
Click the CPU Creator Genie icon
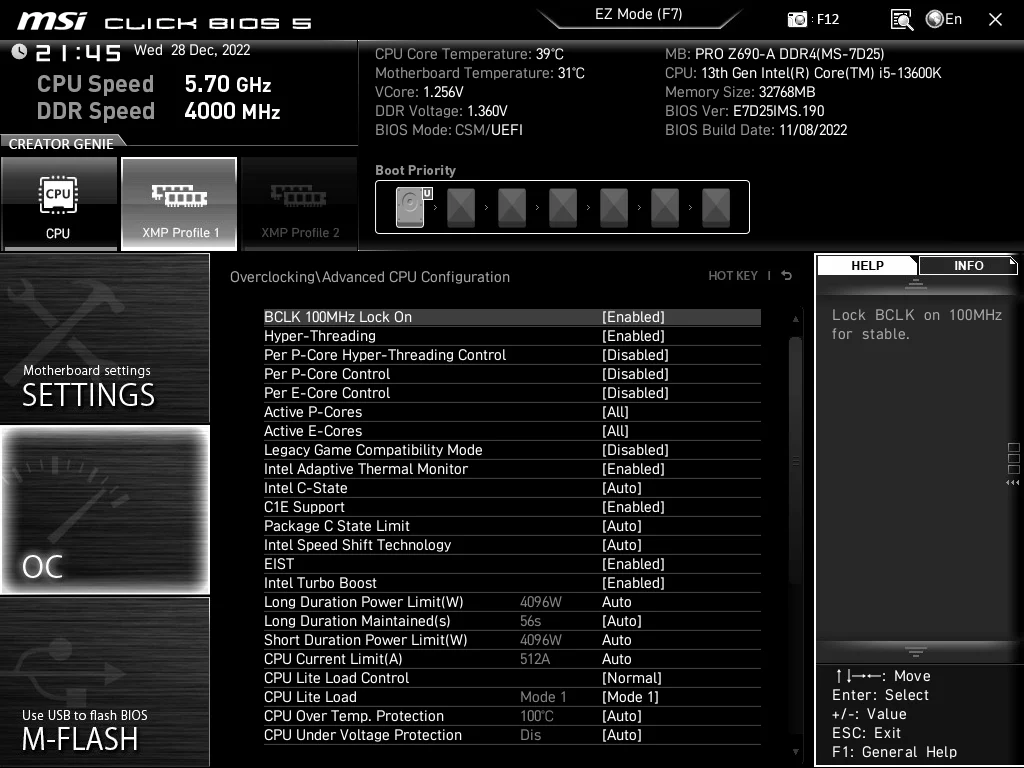pos(59,204)
